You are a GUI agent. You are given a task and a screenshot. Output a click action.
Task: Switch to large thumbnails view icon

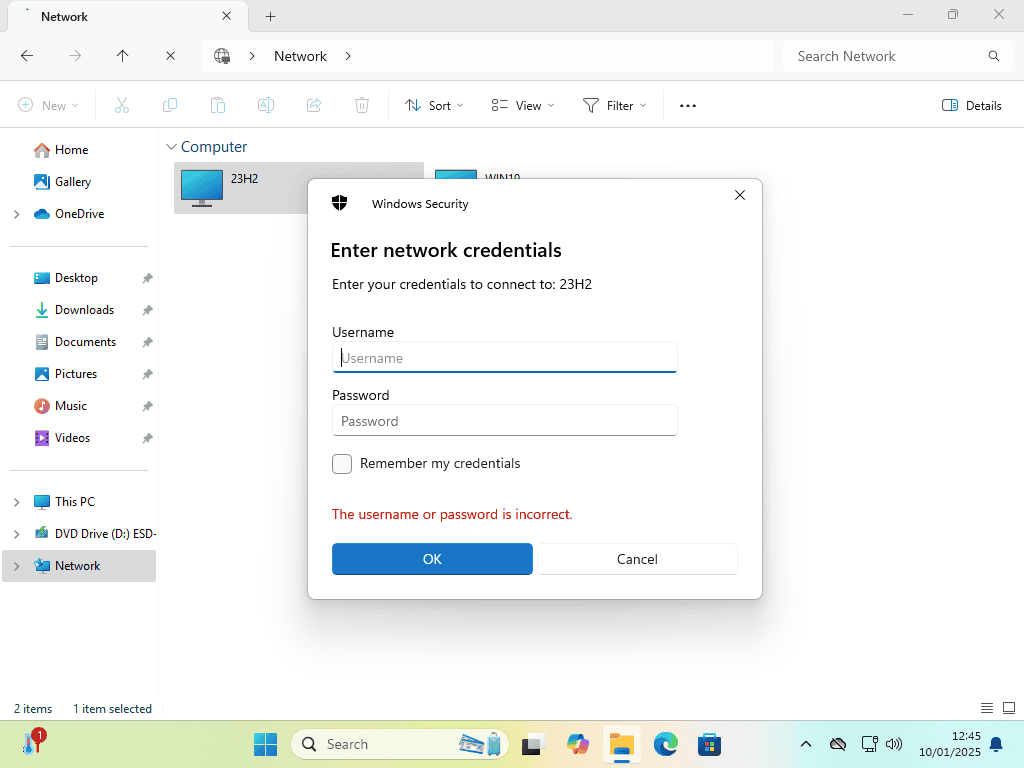(x=1008, y=708)
